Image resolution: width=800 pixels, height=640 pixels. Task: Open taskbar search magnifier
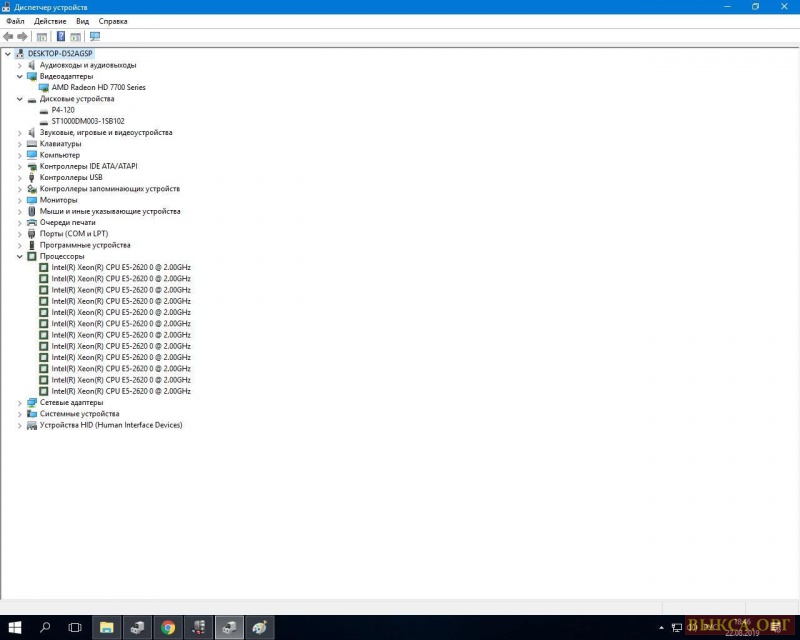click(x=45, y=627)
